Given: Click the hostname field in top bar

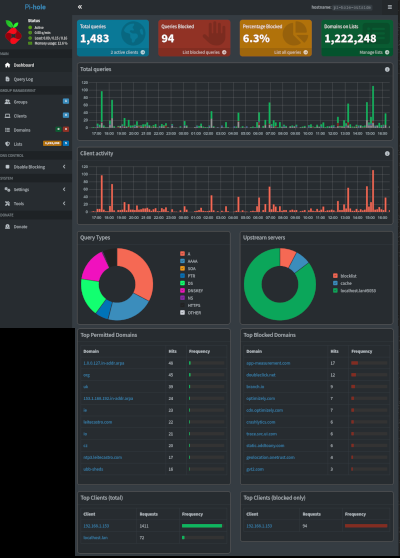Looking at the screenshot, I should 352,7.
